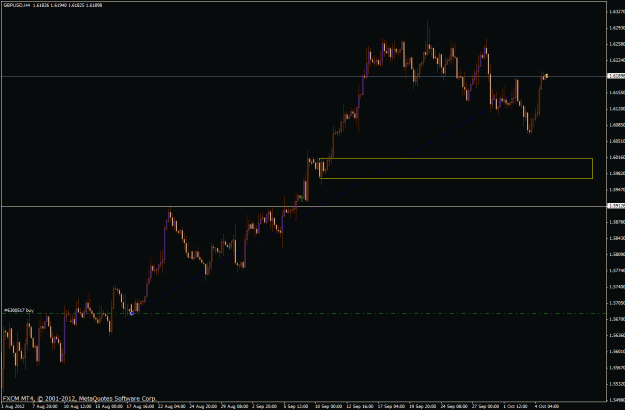The width and height of the screenshot is (625, 410).
Task: Click the "24 Sep 08:00" time axis label
Action: [454, 406]
